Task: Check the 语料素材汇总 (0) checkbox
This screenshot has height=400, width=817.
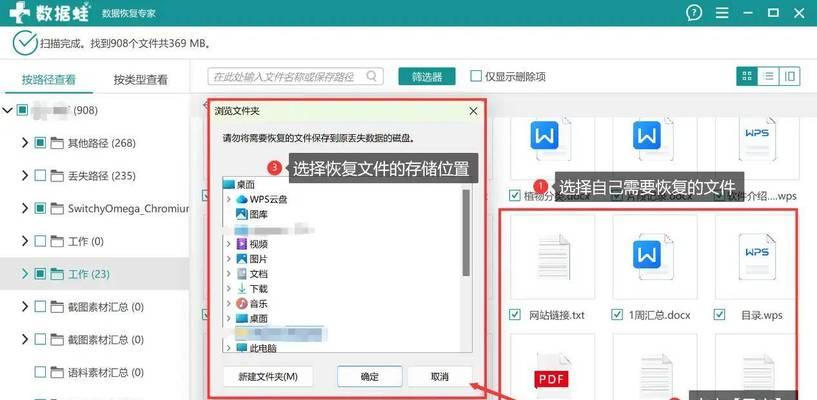Action: pos(40,372)
